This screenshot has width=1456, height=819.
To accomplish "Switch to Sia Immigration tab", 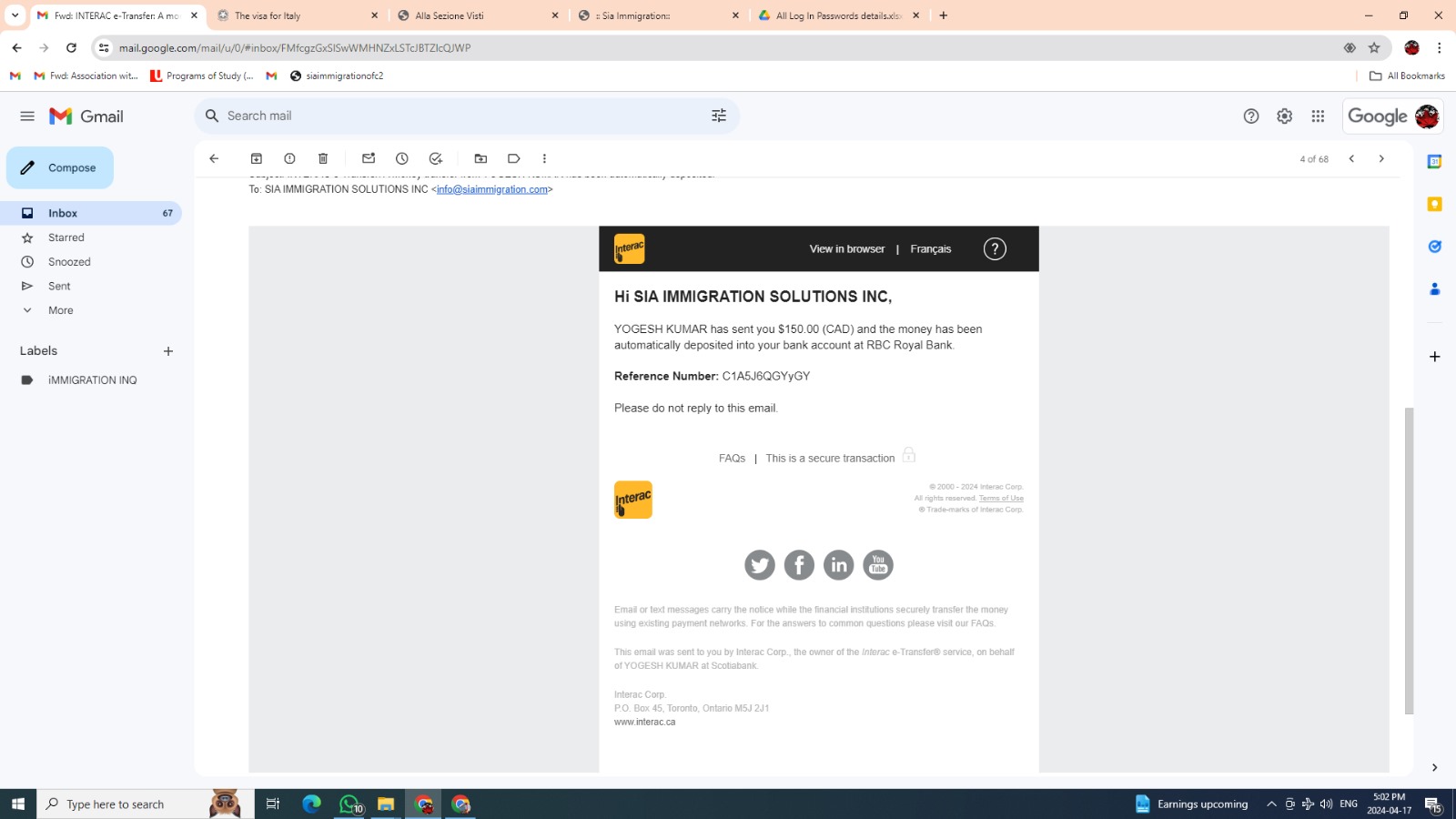I will [x=660, y=15].
